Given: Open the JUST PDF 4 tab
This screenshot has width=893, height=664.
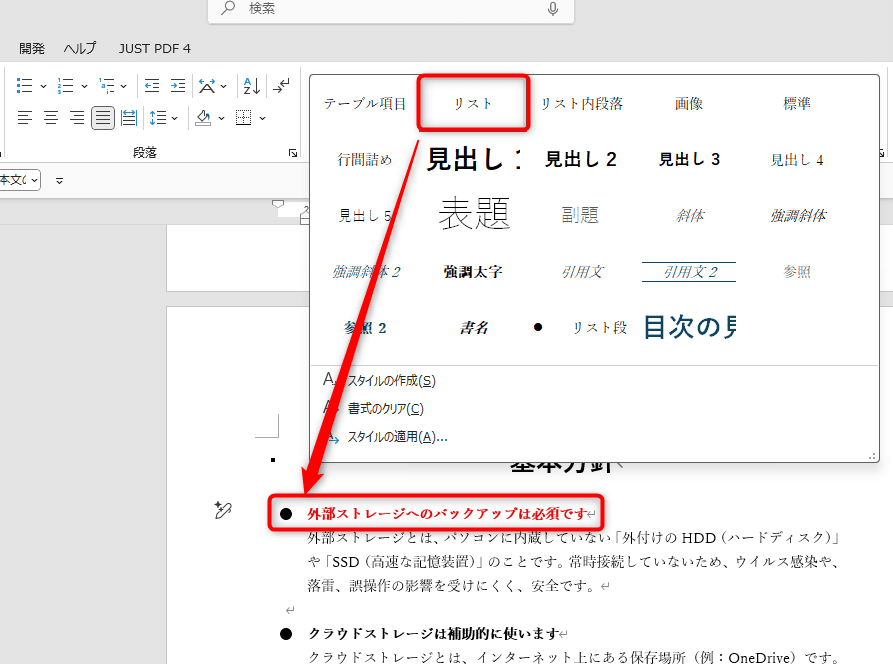Looking at the screenshot, I should tap(153, 47).
